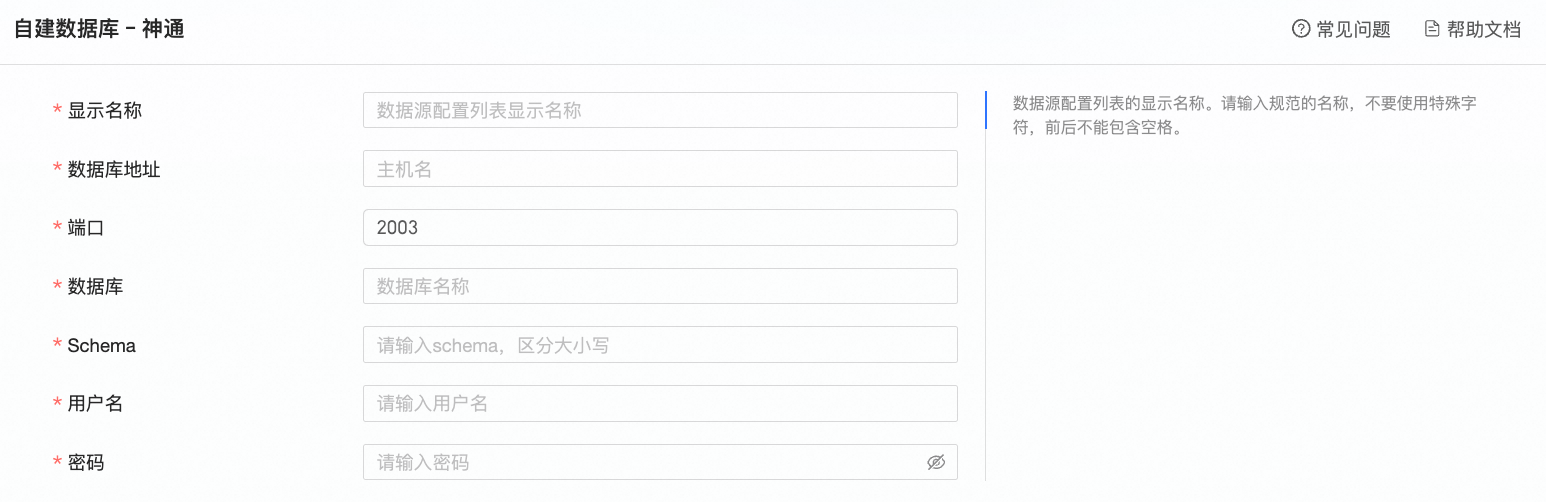Image resolution: width=1546 pixels, height=502 pixels.
Task: Click the 自建数据库 - 神通 page title
Action: click(99, 29)
